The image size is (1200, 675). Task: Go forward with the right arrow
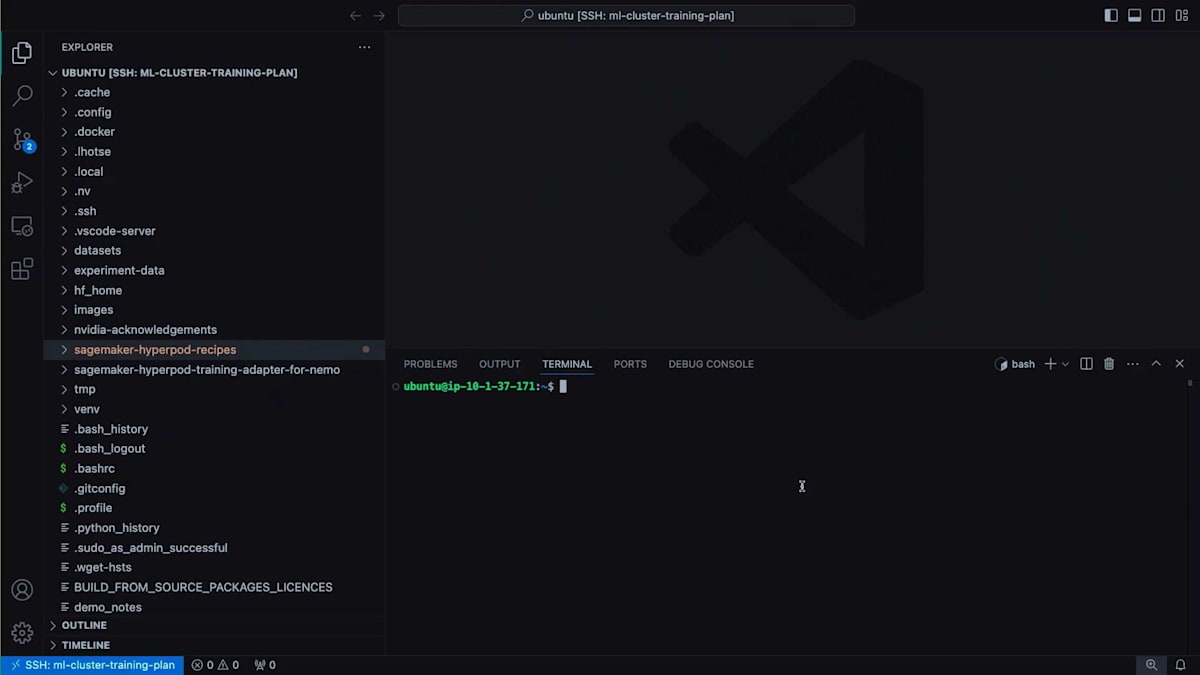379,15
